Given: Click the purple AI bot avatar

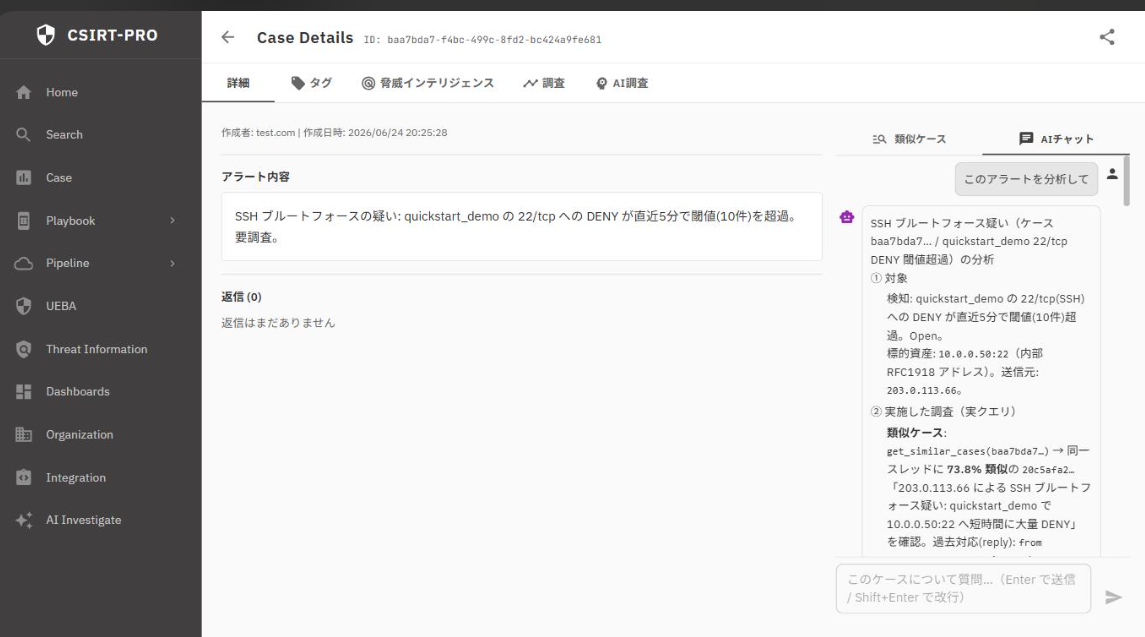Looking at the screenshot, I should pyautogui.click(x=846, y=216).
